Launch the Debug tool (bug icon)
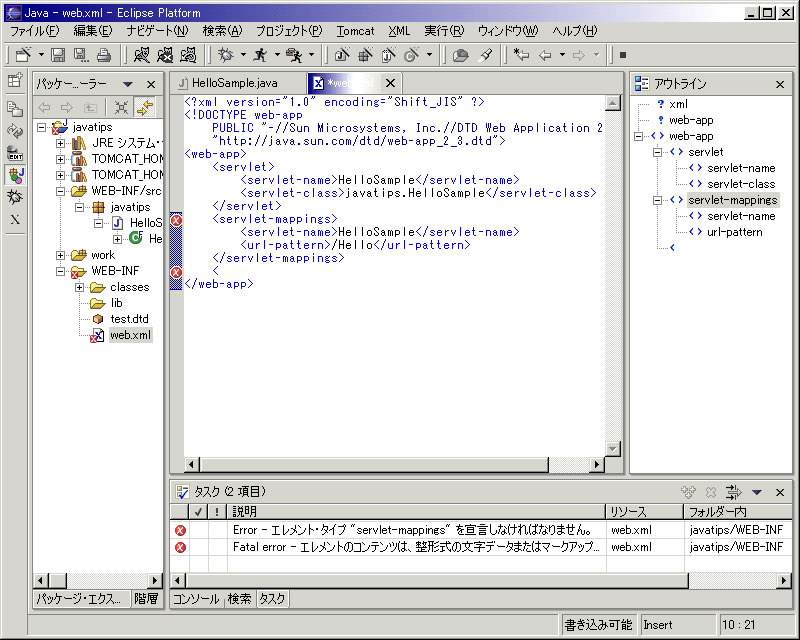The image size is (800, 640). pos(226,55)
